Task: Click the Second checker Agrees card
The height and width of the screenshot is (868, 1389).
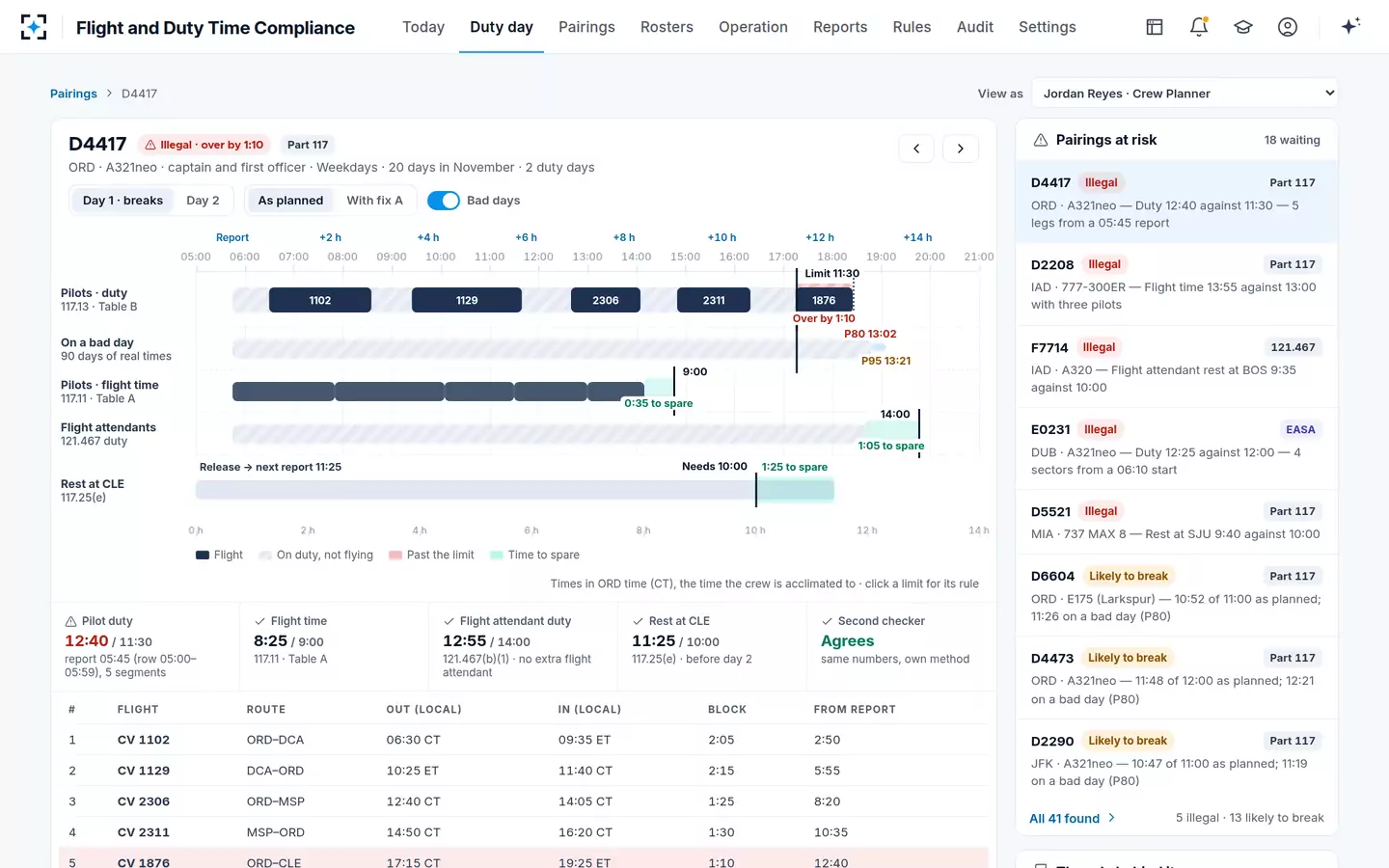Action: coord(901,646)
